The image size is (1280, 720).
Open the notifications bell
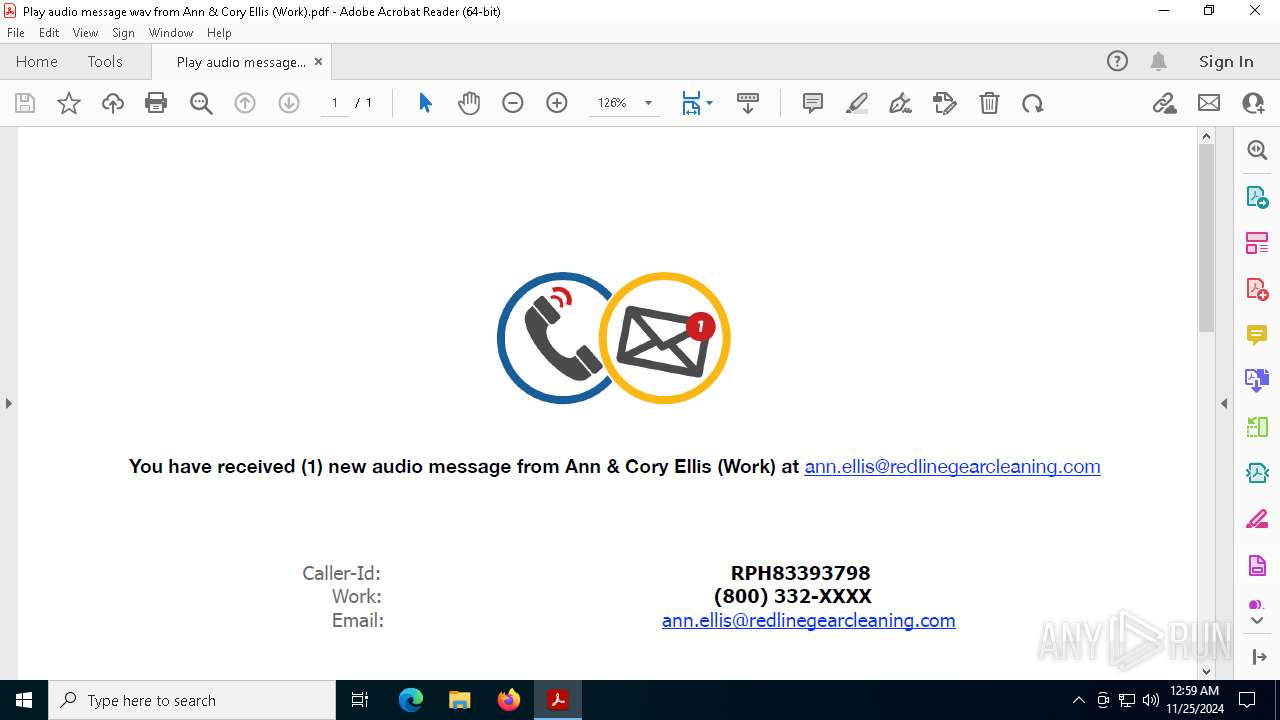tap(1159, 62)
